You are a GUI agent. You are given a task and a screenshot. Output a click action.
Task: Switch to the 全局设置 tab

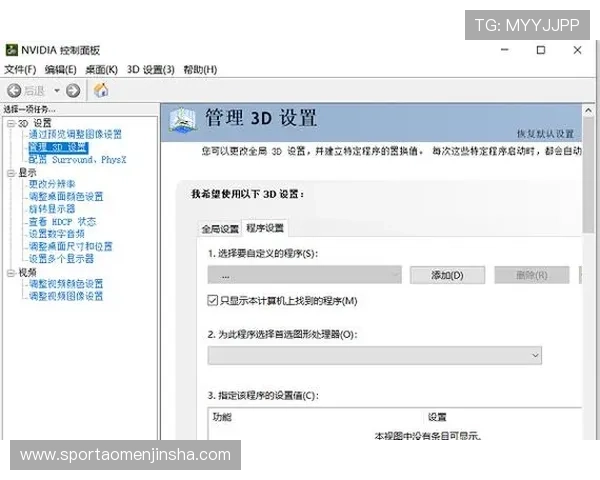pyautogui.click(x=220, y=229)
